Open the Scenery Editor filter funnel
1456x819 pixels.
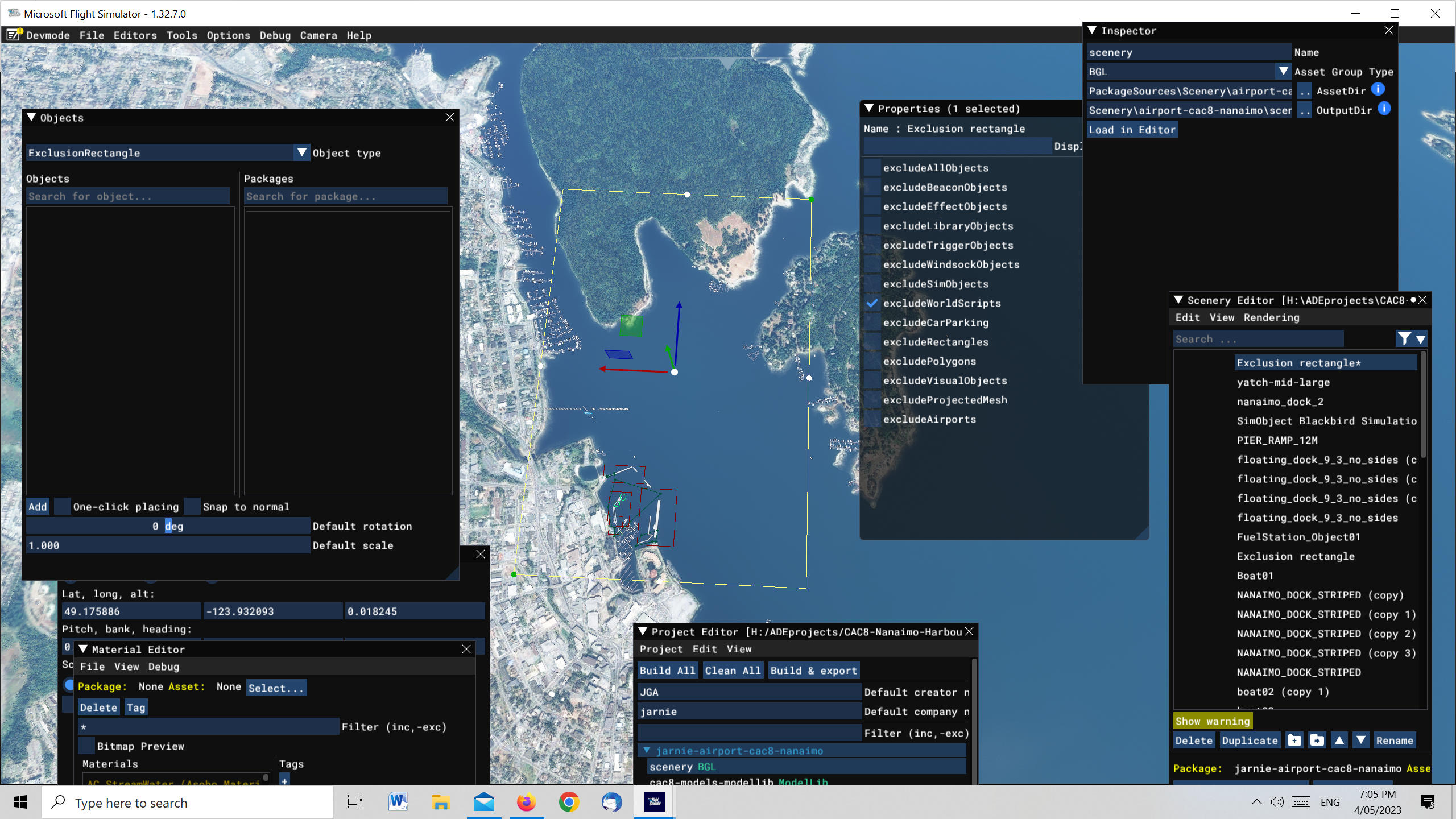click(1404, 339)
